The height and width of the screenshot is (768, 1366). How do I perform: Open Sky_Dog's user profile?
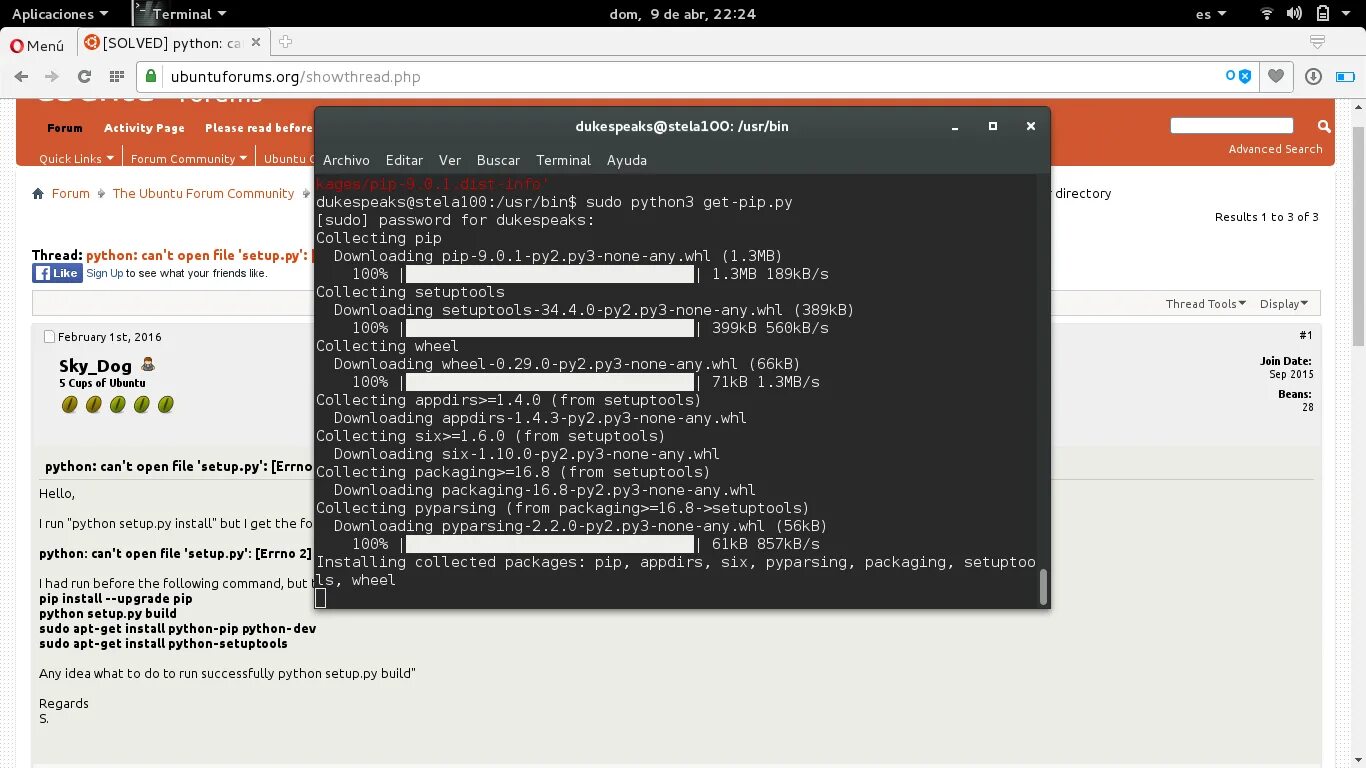click(95, 366)
